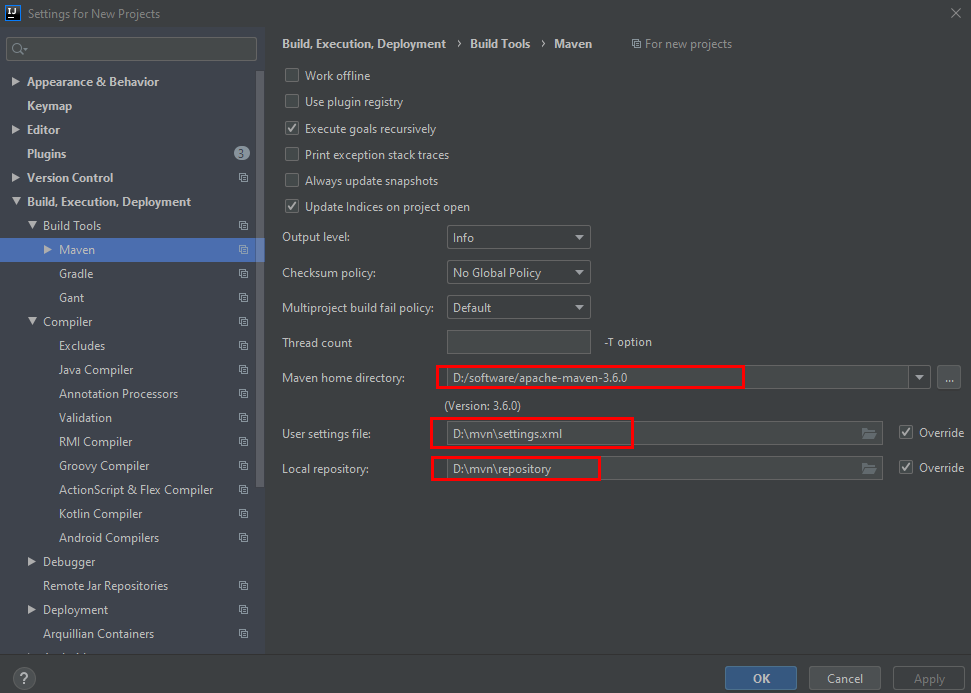Click Build Tools breadcrumb link
This screenshot has width=971, height=693.
[x=500, y=44]
